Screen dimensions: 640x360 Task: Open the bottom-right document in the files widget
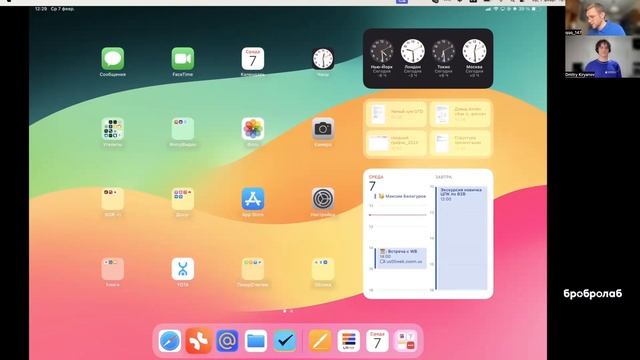point(460,143)
